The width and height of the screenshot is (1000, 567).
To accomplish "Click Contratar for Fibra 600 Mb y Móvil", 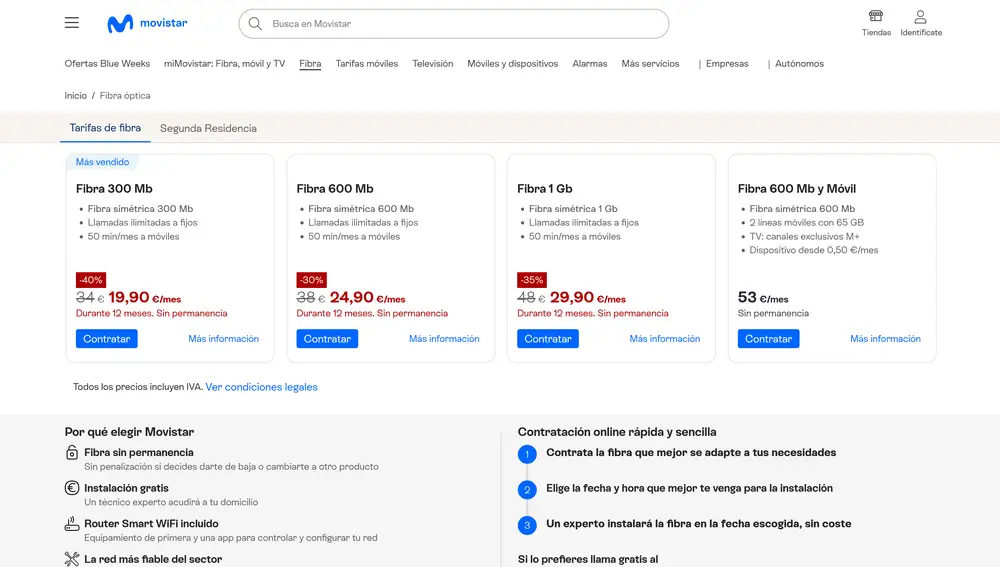I will pyautogui.click(x=768, y=339).
